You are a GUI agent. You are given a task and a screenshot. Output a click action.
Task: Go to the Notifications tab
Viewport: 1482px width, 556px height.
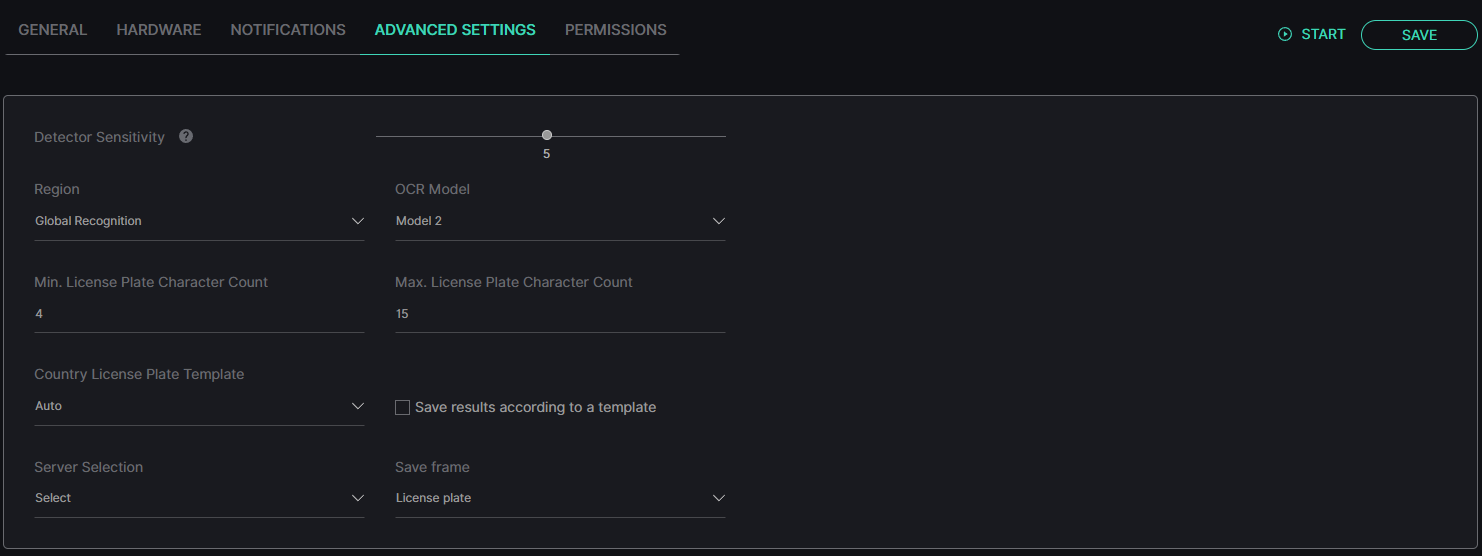(288, 30)
